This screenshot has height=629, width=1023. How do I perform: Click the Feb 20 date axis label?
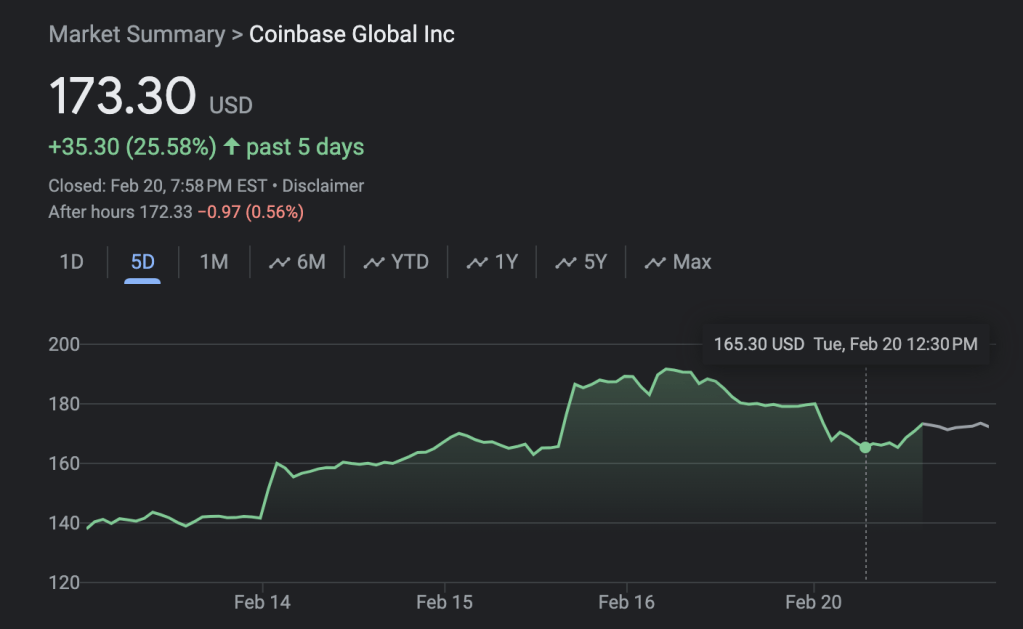coord(814,602)
